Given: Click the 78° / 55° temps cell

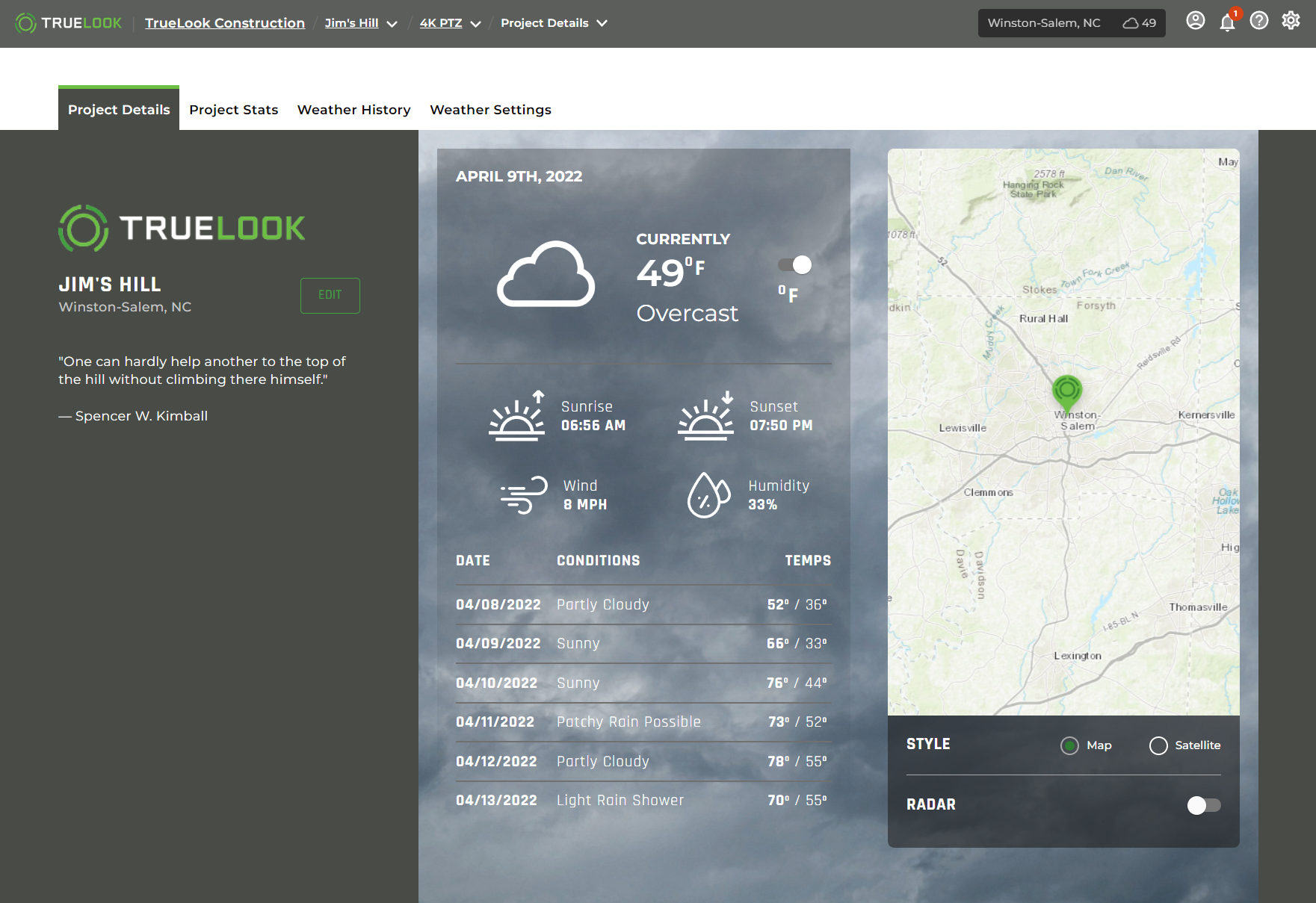Looking at the screenshot, I should (797, 762).
